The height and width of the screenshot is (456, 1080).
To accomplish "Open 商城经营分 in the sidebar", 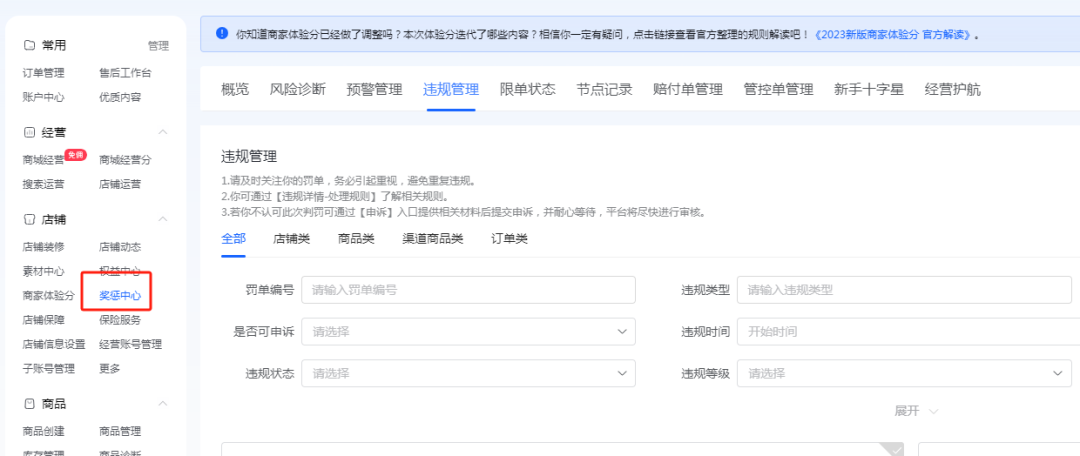I will click(125, 160).
